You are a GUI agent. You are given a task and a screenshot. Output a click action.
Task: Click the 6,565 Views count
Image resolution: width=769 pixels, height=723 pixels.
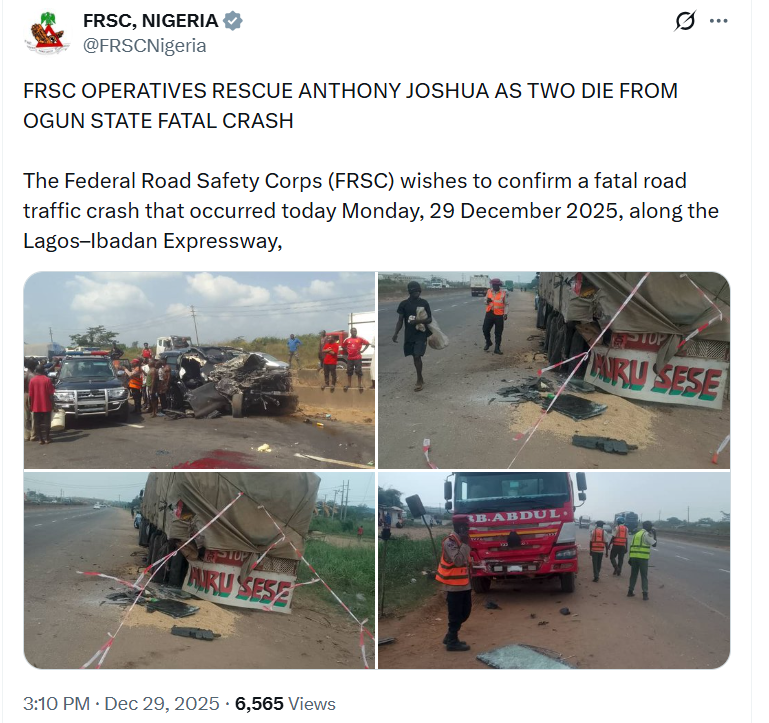(x=285, y=704)
